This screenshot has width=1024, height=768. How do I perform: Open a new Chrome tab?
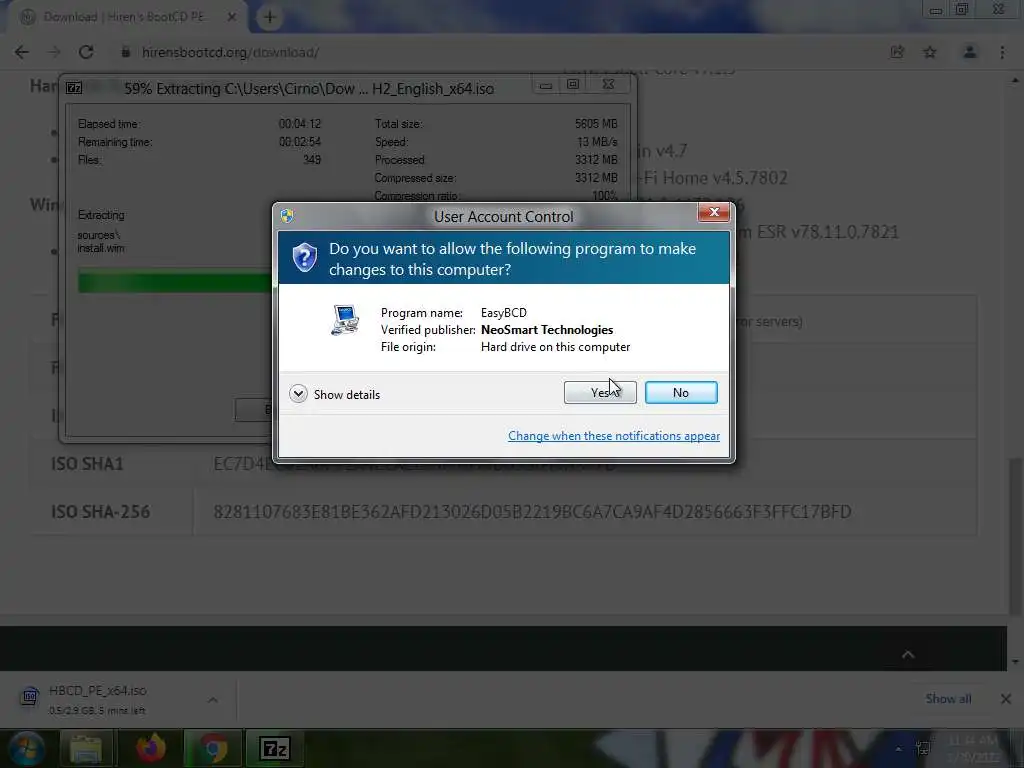pos(270,17)
